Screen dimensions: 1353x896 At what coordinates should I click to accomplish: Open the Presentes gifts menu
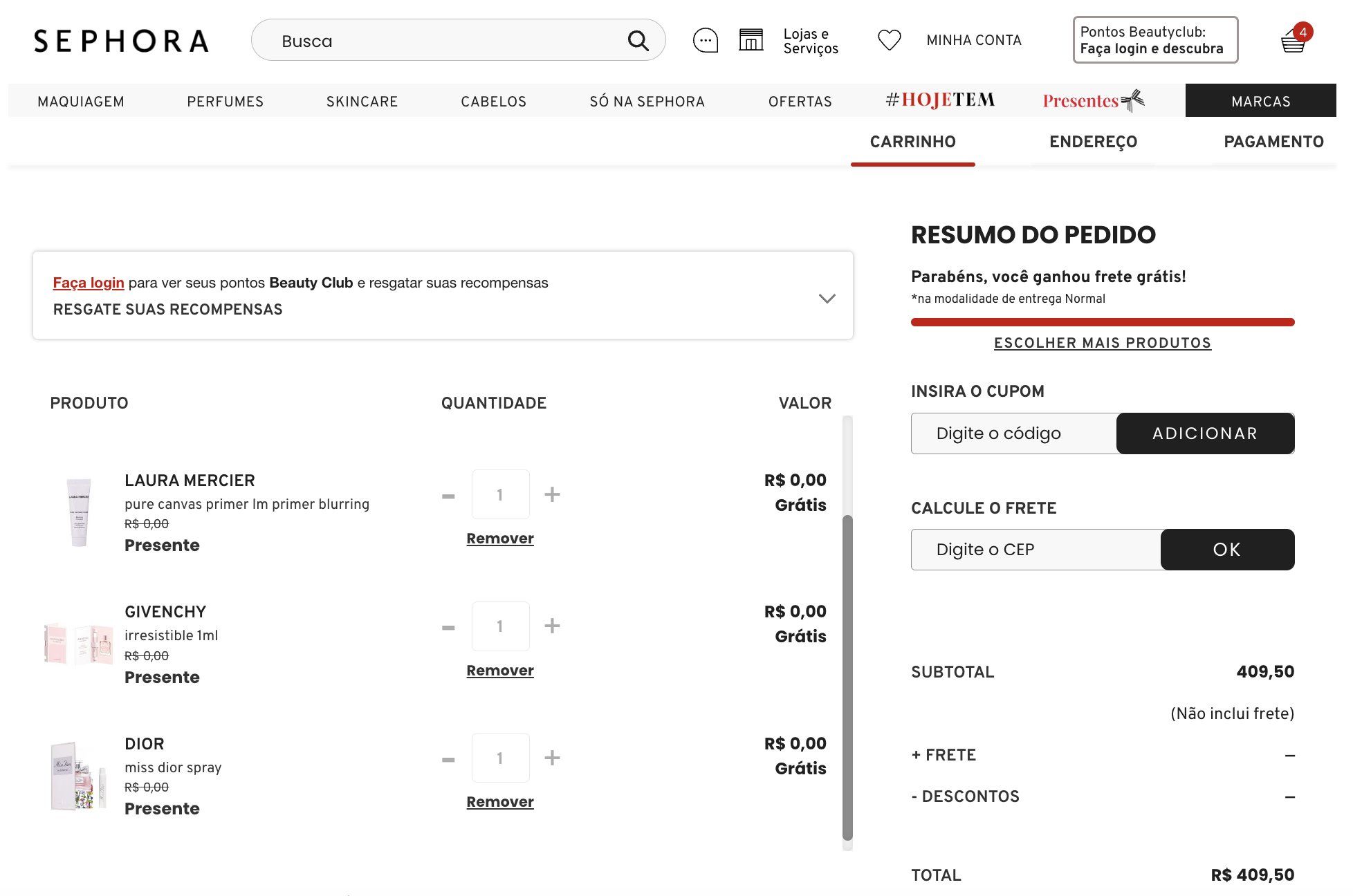pyautogui.click(x=1094, y=100)
